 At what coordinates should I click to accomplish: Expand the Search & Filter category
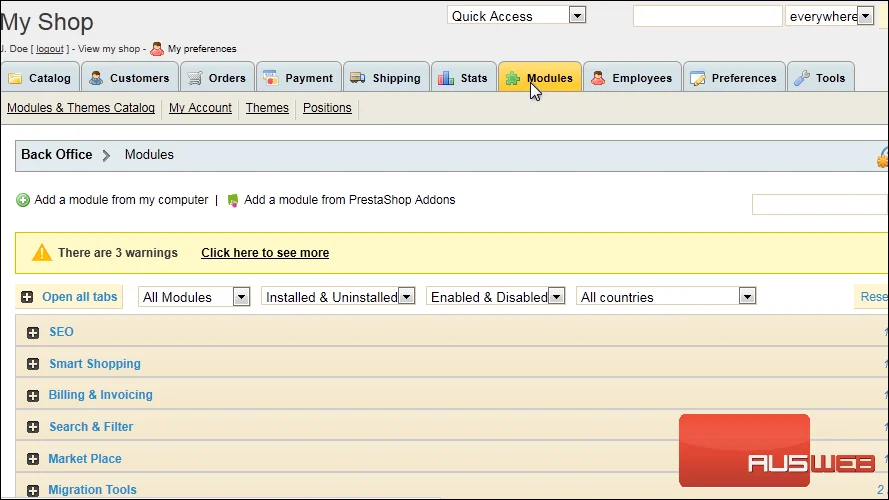pyautogui.click(x=33, y=427)
